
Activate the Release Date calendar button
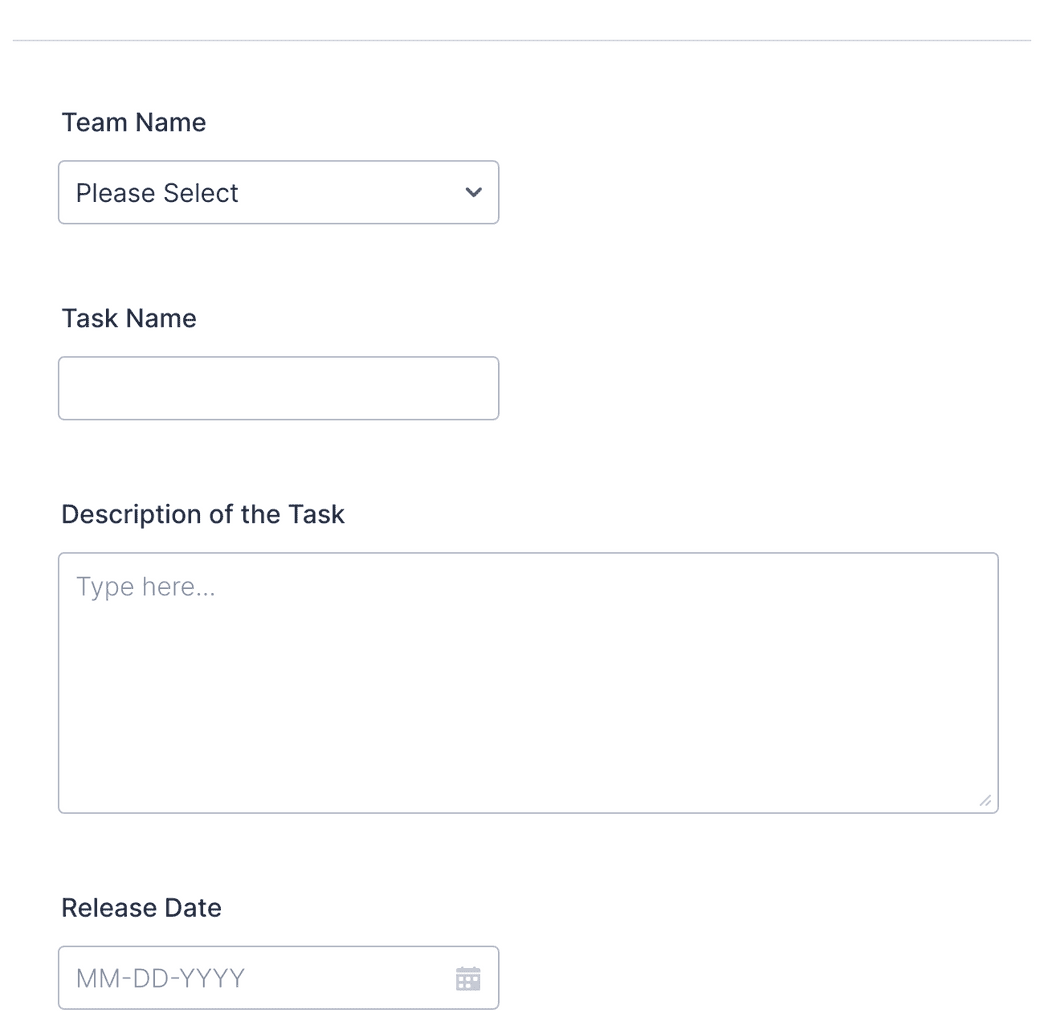(x=468, y=977)
